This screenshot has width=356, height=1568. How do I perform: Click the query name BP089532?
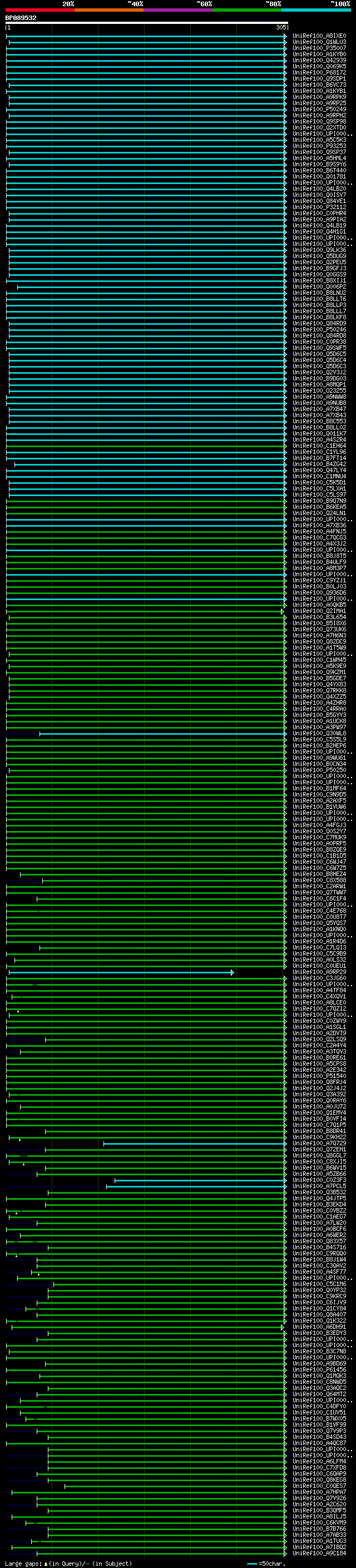tap(21, 18)
